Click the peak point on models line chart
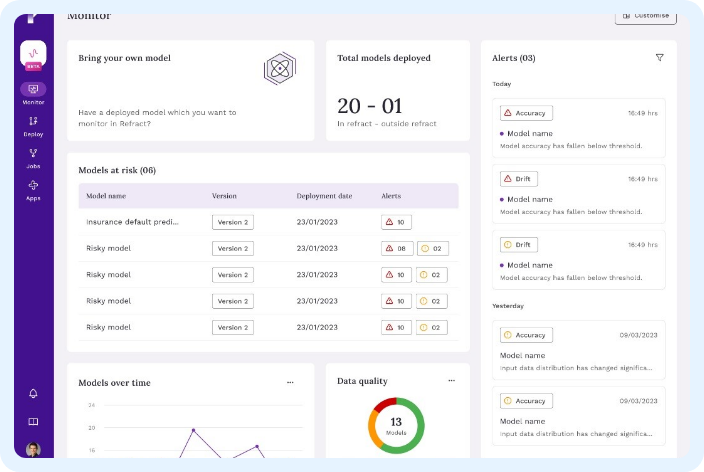The width and height of the screenshot is (704, 472). [x=194, y=430]
